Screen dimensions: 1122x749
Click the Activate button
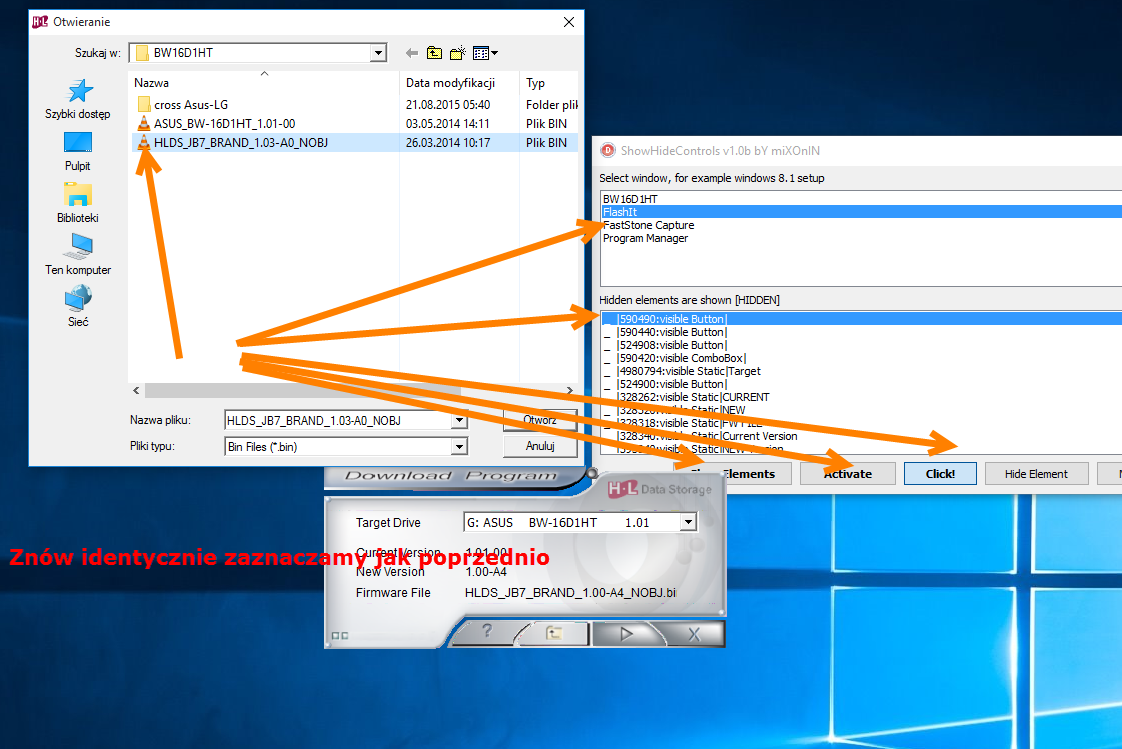[848, 474]
